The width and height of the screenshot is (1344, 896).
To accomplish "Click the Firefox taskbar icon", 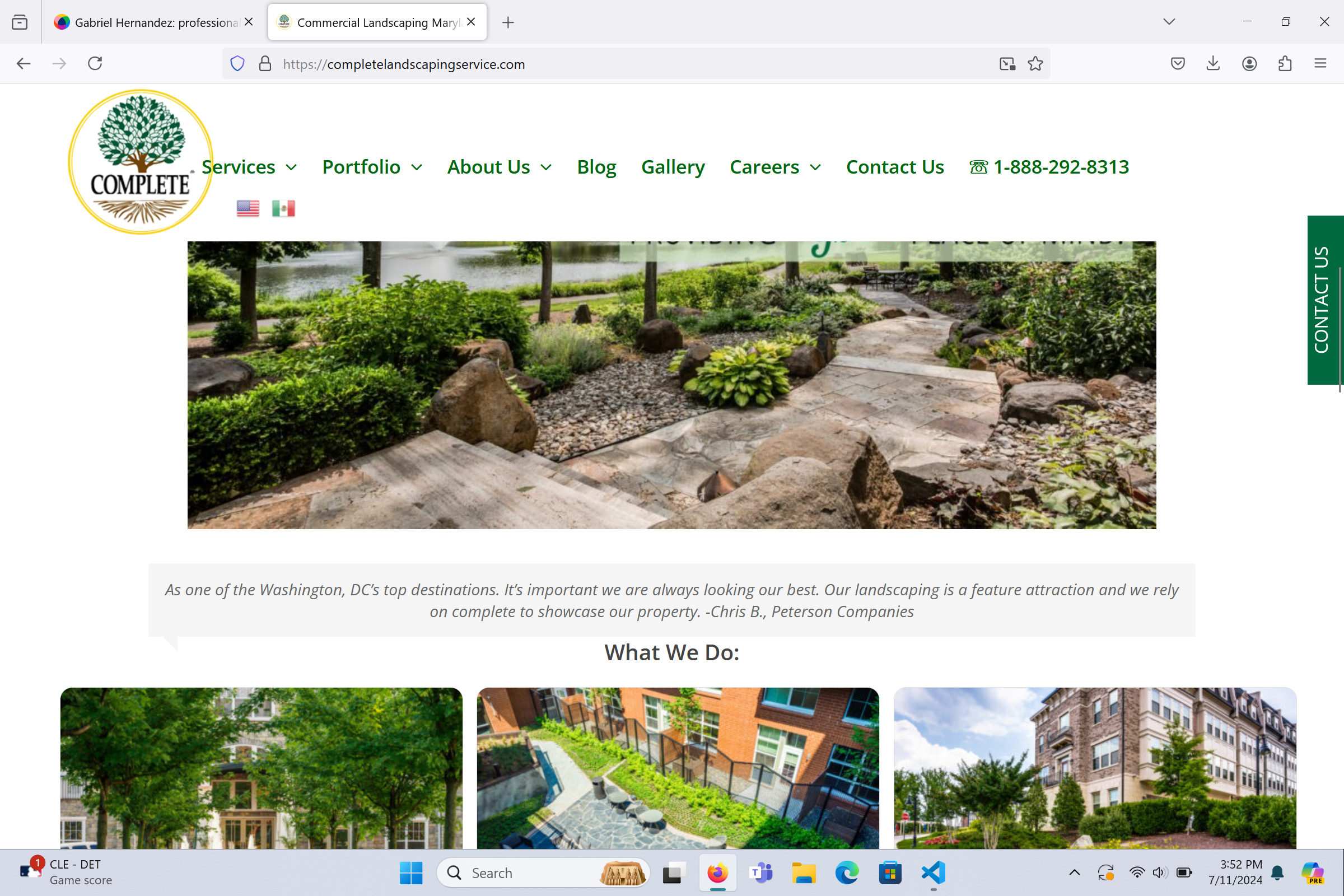I will 717,872.
